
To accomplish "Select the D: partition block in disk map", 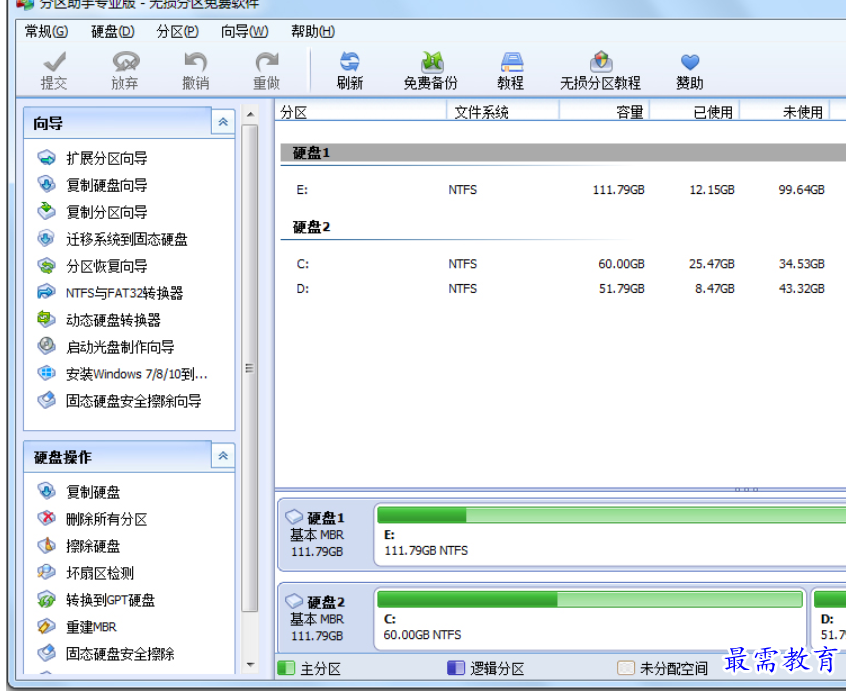I will coord(829,619).
